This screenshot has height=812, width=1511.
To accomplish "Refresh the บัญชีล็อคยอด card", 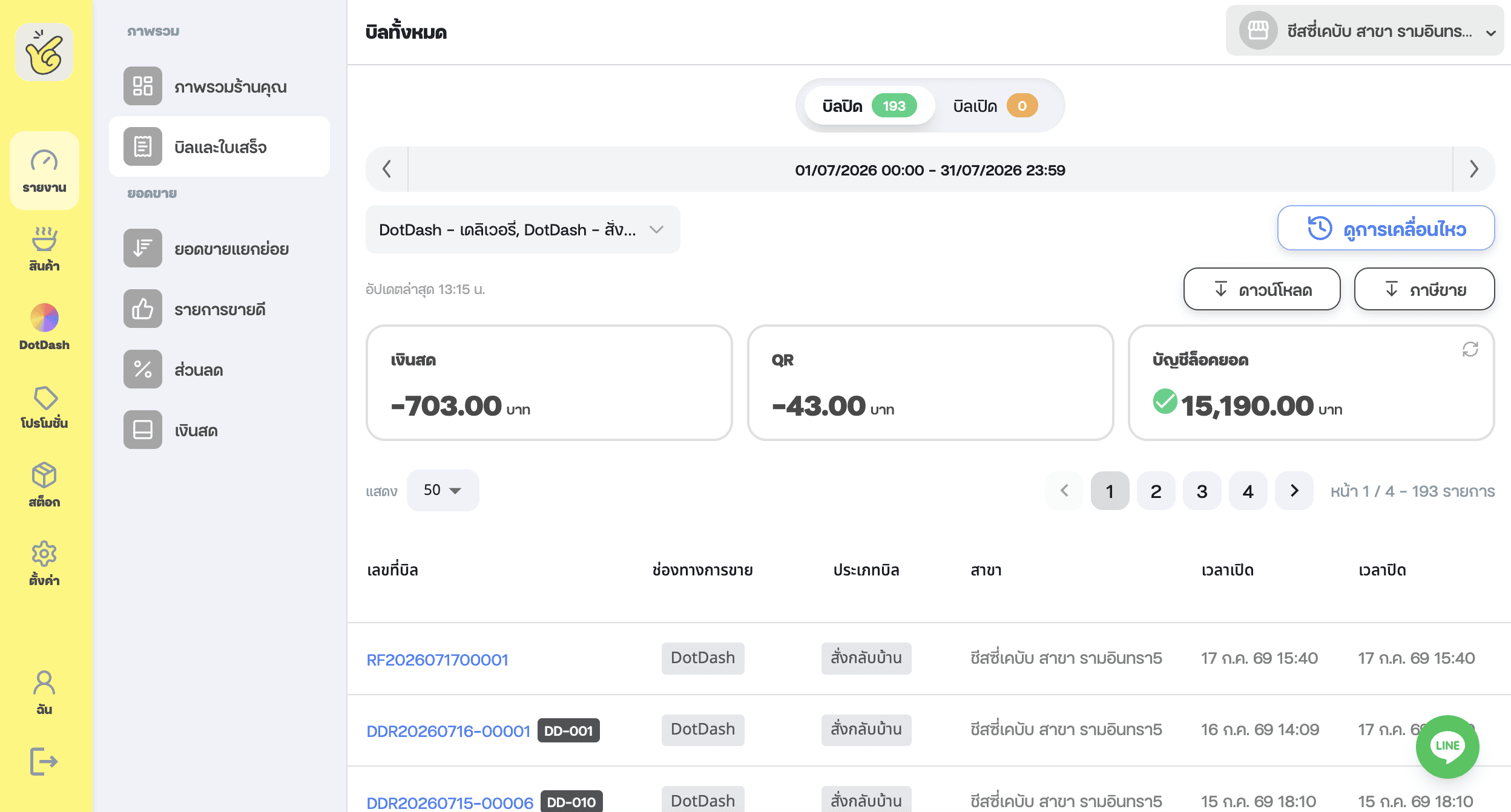I will coord(1470,349).
